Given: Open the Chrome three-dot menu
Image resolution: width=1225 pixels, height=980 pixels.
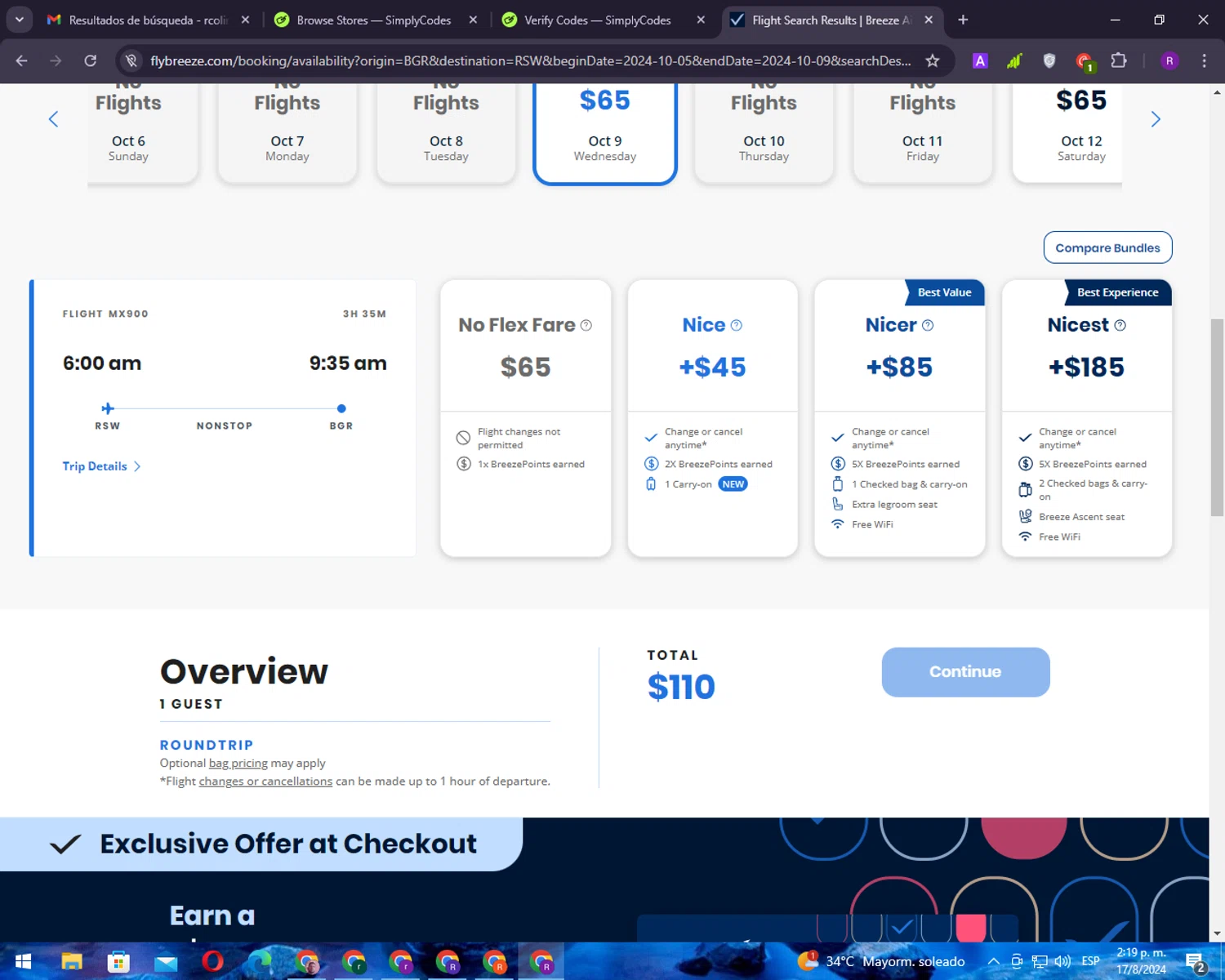Looking at the screenshot, I should click(1204, 60).
